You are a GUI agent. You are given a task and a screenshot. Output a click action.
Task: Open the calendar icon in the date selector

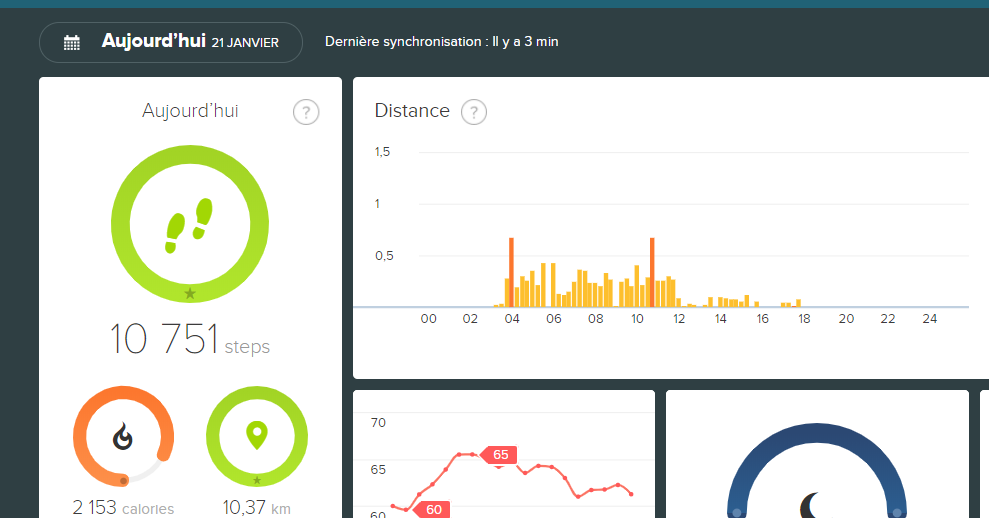coord(71,42)
